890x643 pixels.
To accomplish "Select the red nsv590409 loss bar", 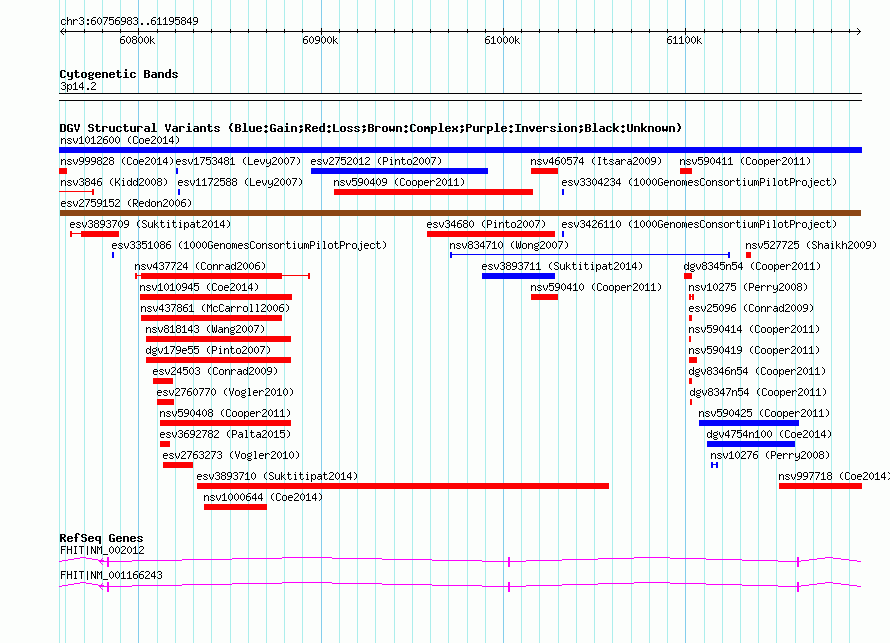I will click(x=433, y=192).
